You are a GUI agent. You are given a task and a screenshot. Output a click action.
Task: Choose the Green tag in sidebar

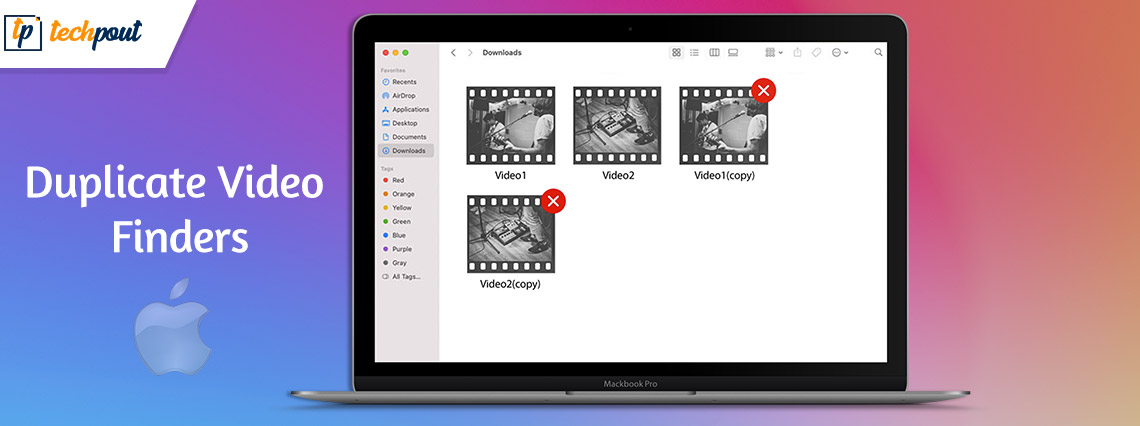tap(401, 221)
